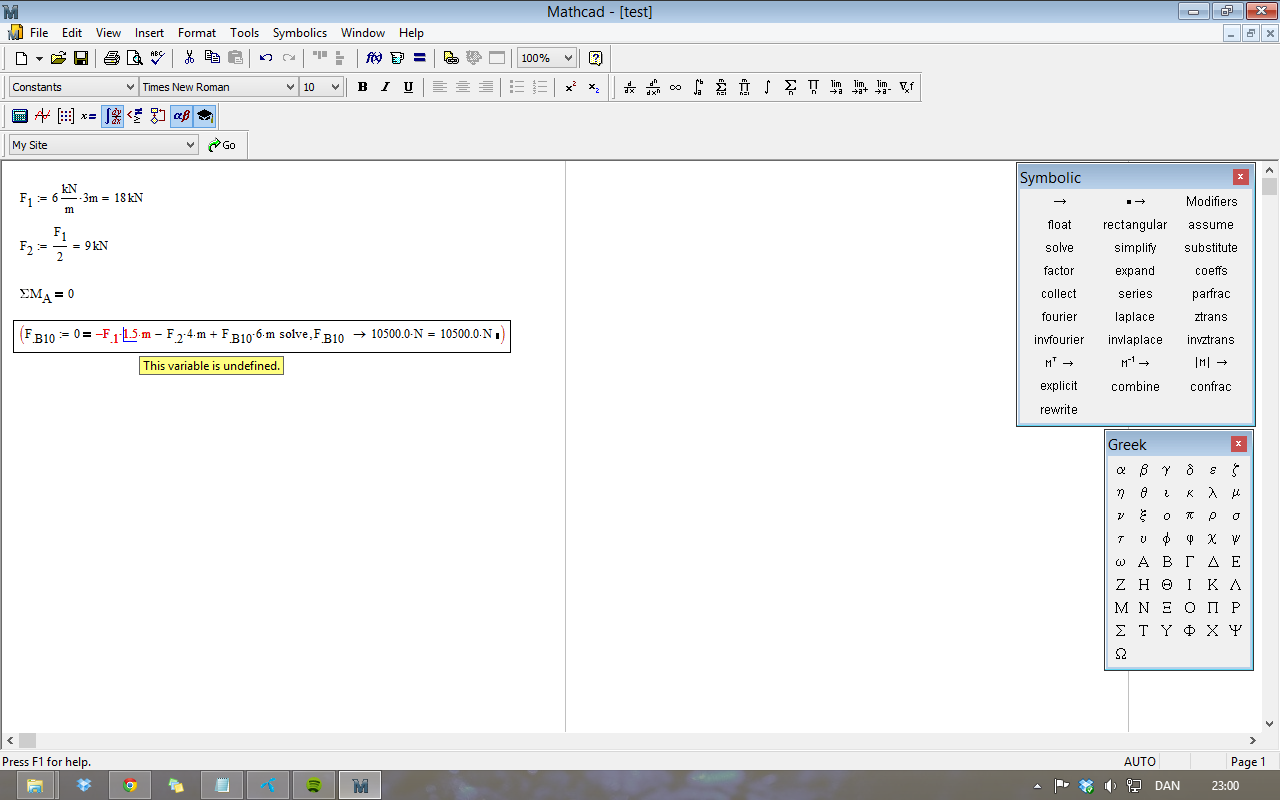The image size is (1280, 800).
Task: Click the simplify keyword
Action: (x=1135, y=248)
